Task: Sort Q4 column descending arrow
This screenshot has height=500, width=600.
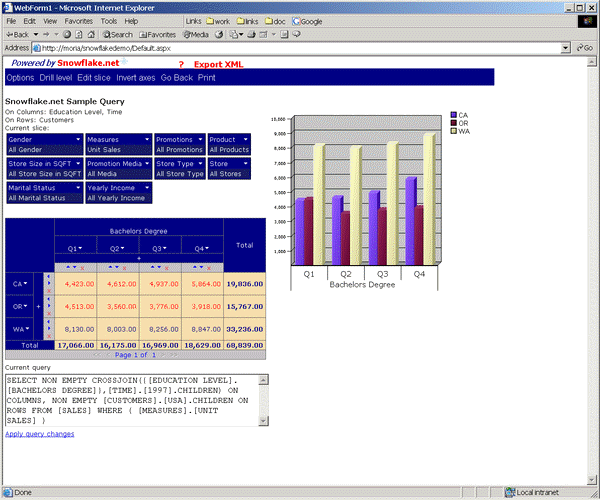Action: (201, 267)
